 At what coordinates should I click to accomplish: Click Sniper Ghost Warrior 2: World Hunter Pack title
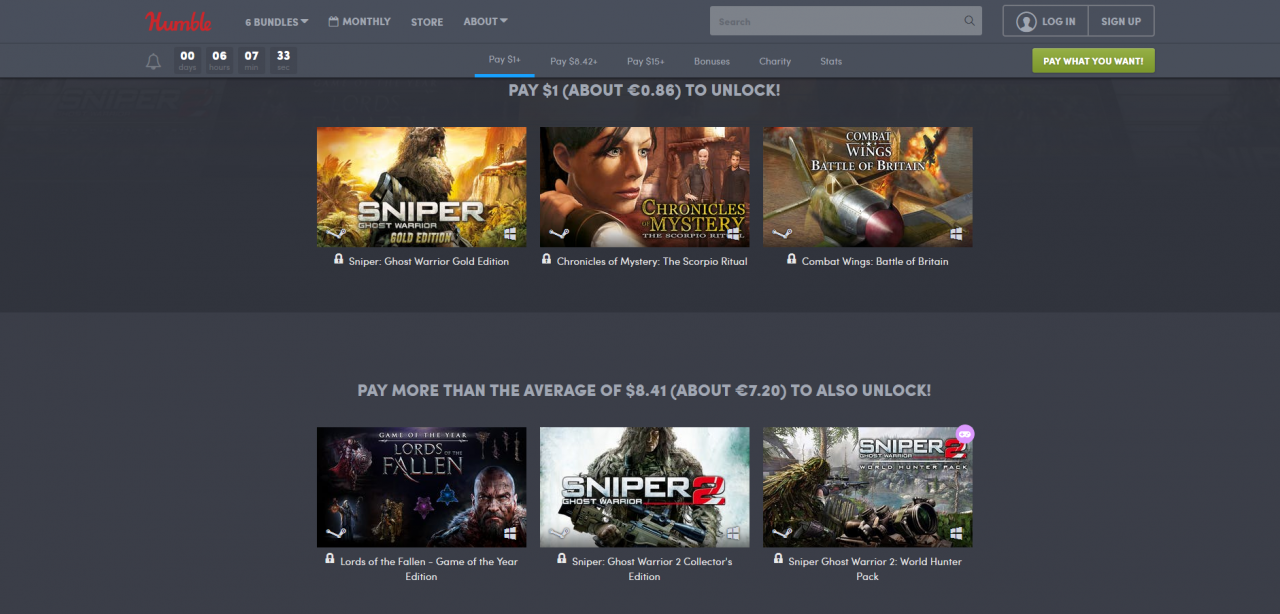[875, 568]
